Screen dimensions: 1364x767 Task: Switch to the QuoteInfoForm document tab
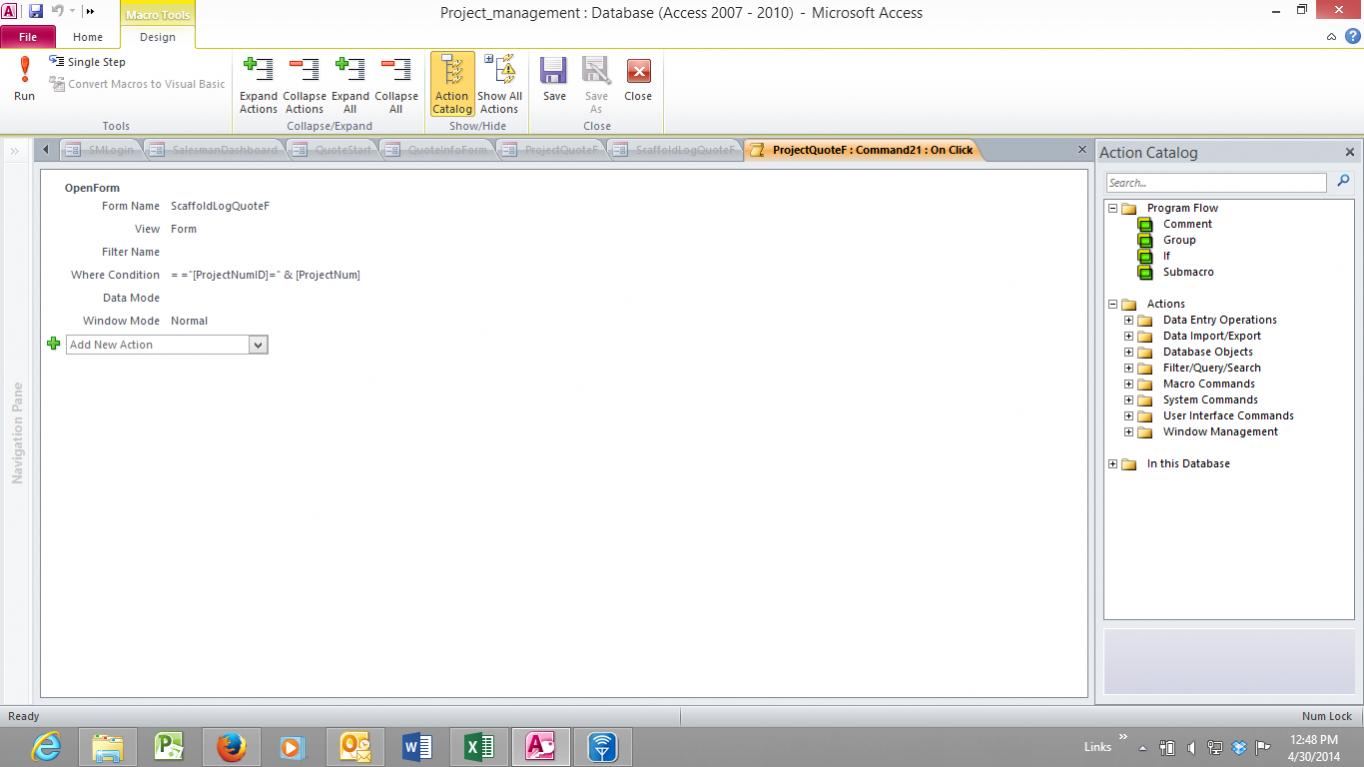click(437, 150)
